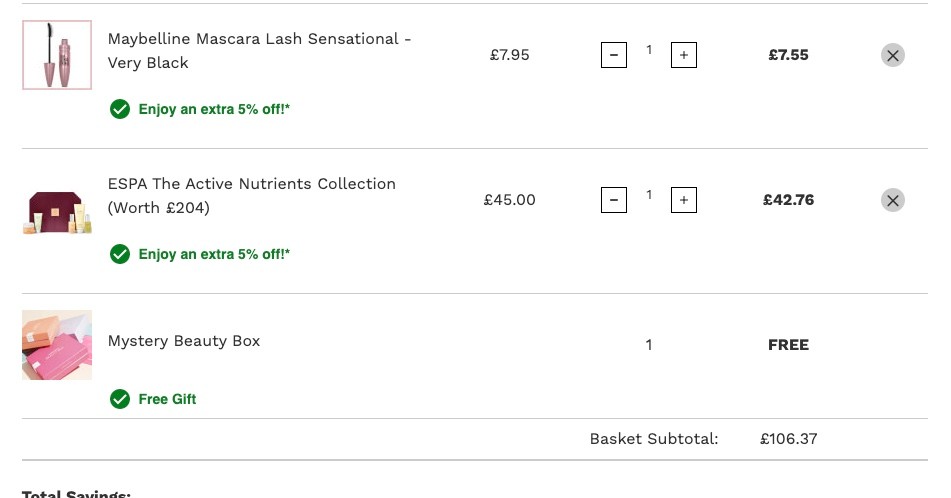Increase ESPA Collection quantity with plus button
This screenshot has height=498, width=951.
[684, 200]
